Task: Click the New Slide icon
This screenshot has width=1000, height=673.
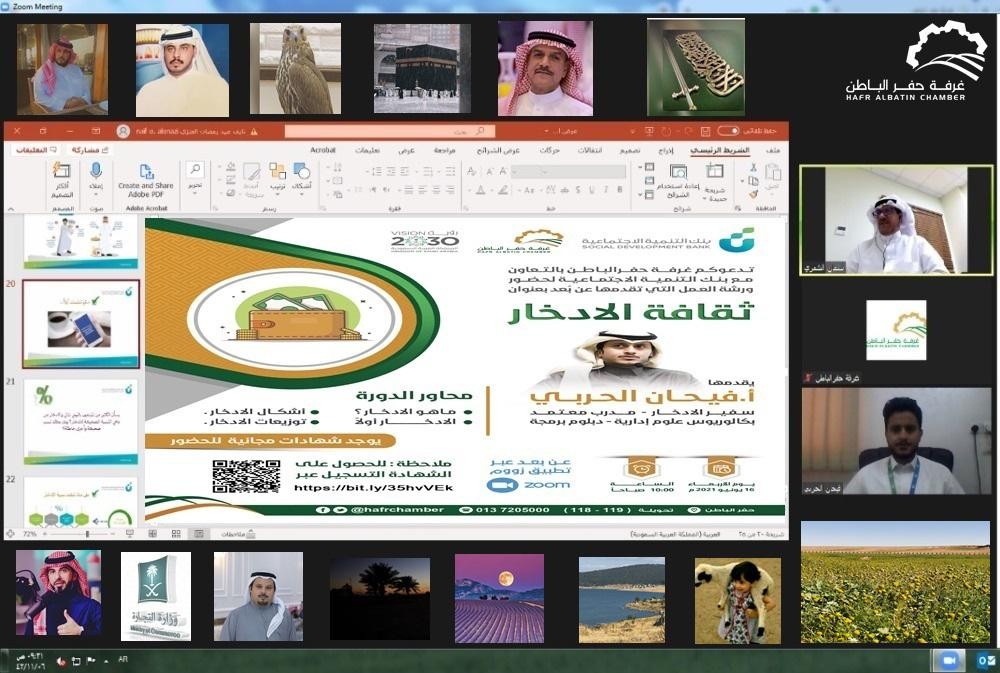Action: (x=714, y=177)
